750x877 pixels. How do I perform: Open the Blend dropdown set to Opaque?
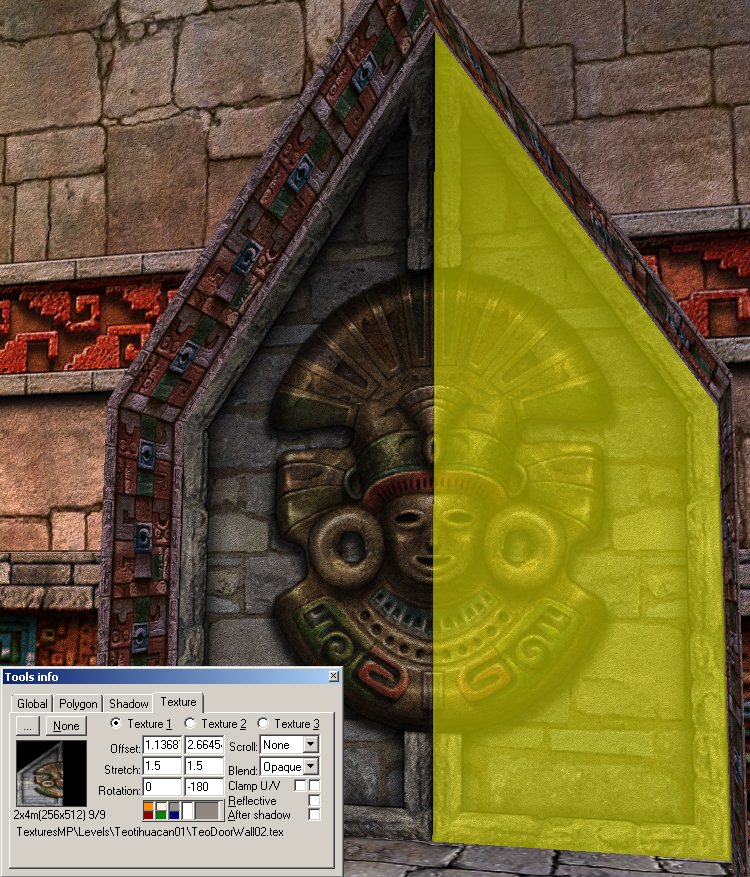(289, 766)
